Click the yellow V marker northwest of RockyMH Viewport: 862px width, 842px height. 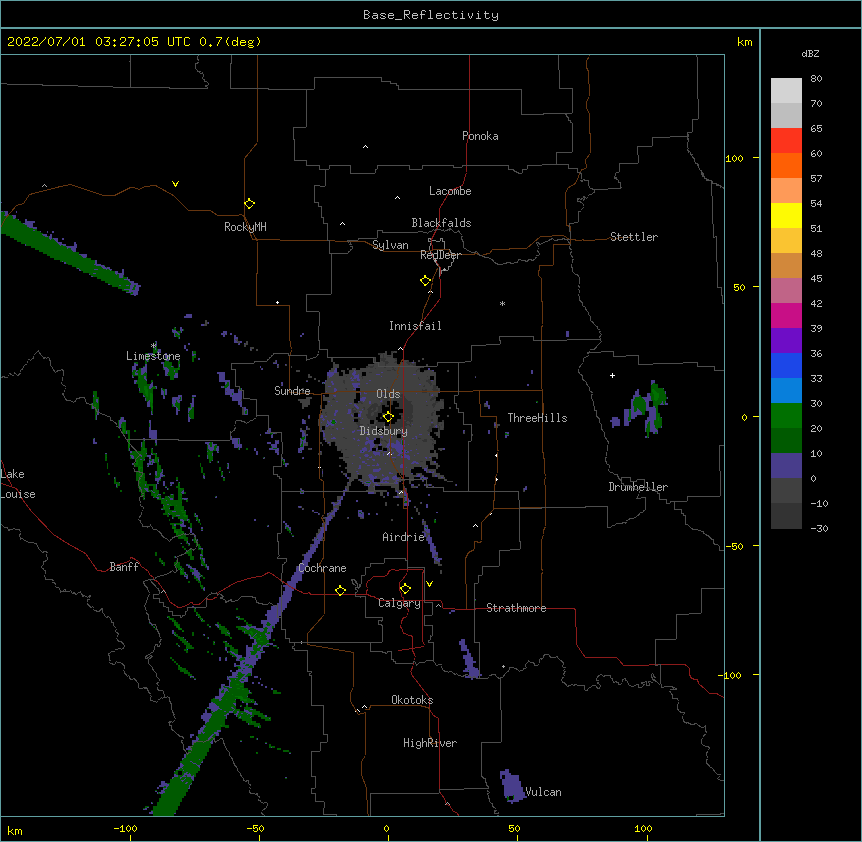coord(175,184)
